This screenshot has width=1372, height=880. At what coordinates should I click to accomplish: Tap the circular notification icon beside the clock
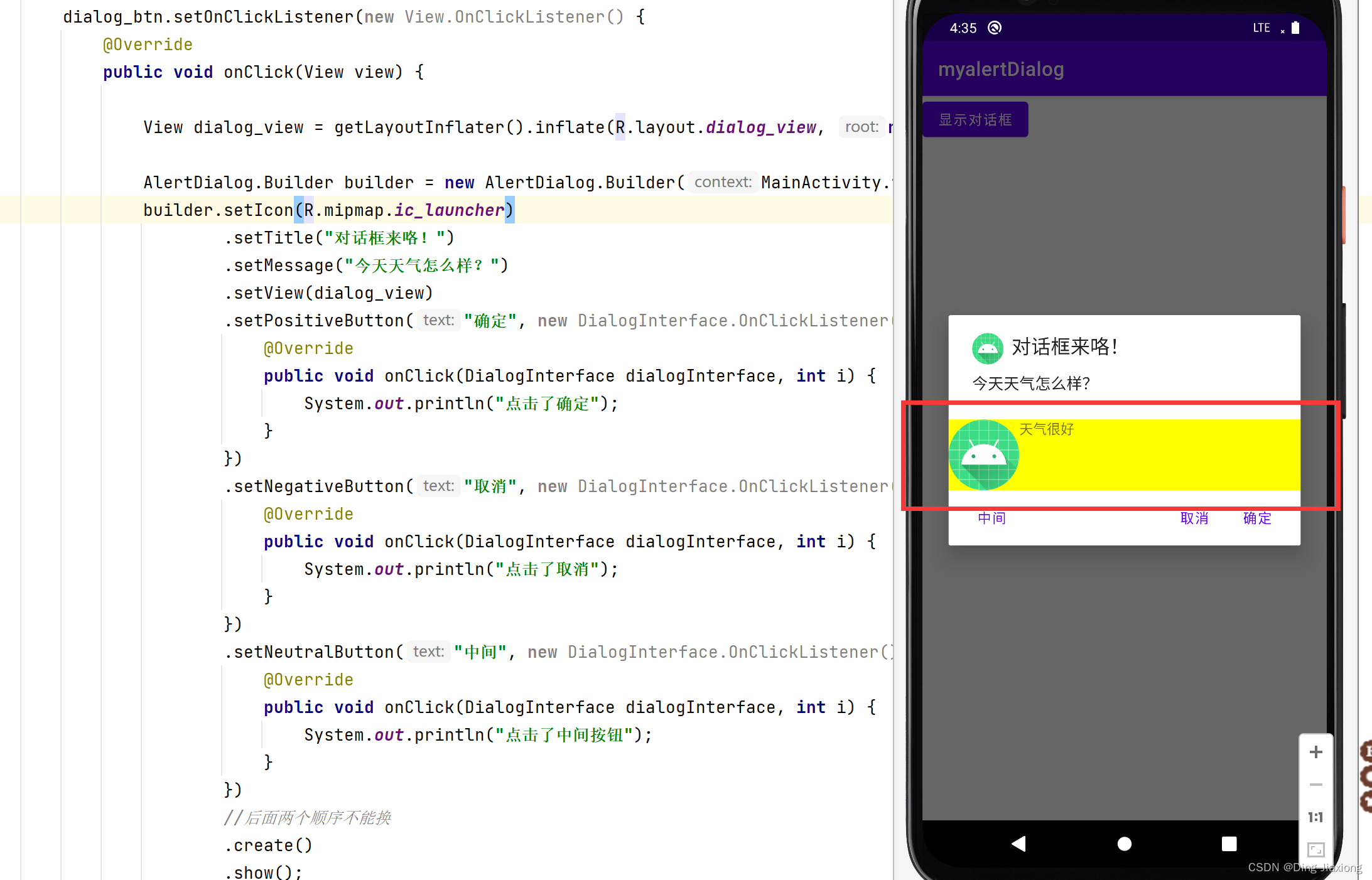(995, 28)
